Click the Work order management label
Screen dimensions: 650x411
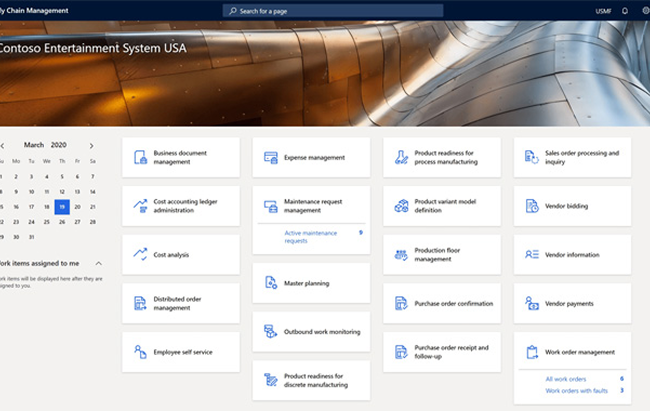[580, 352]
